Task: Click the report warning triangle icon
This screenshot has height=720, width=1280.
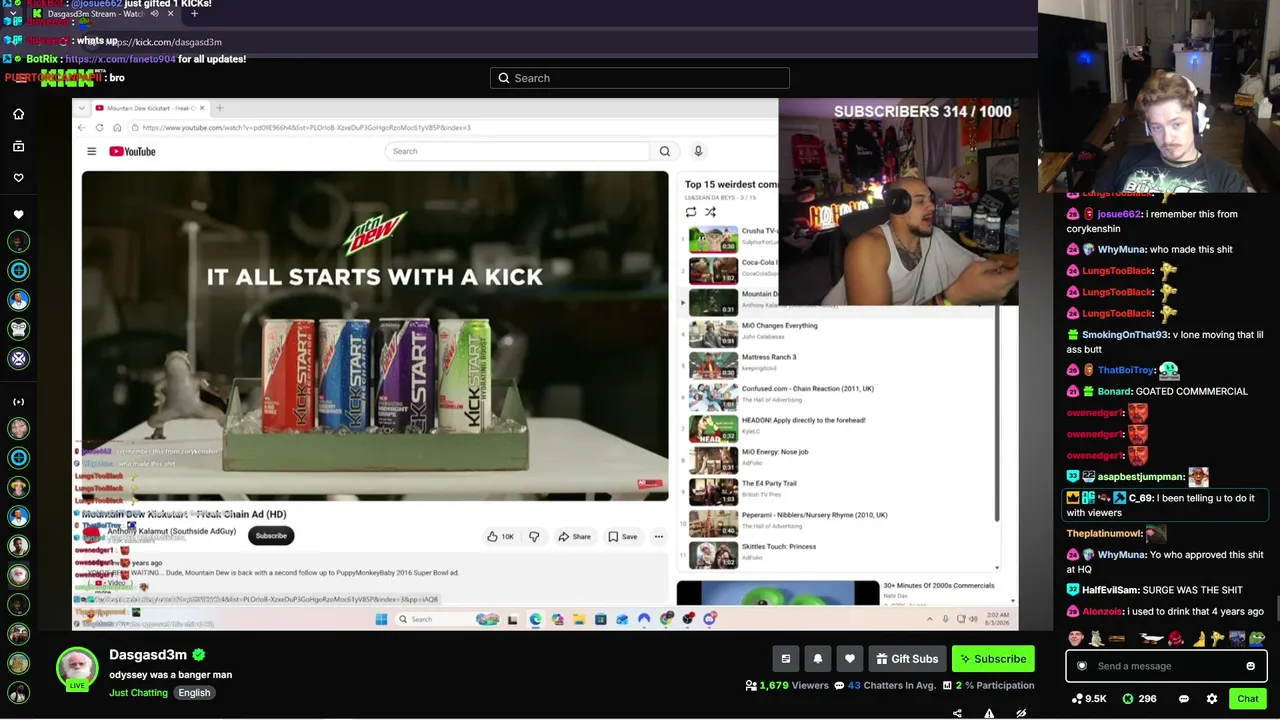Action: (x=989, y=713)
